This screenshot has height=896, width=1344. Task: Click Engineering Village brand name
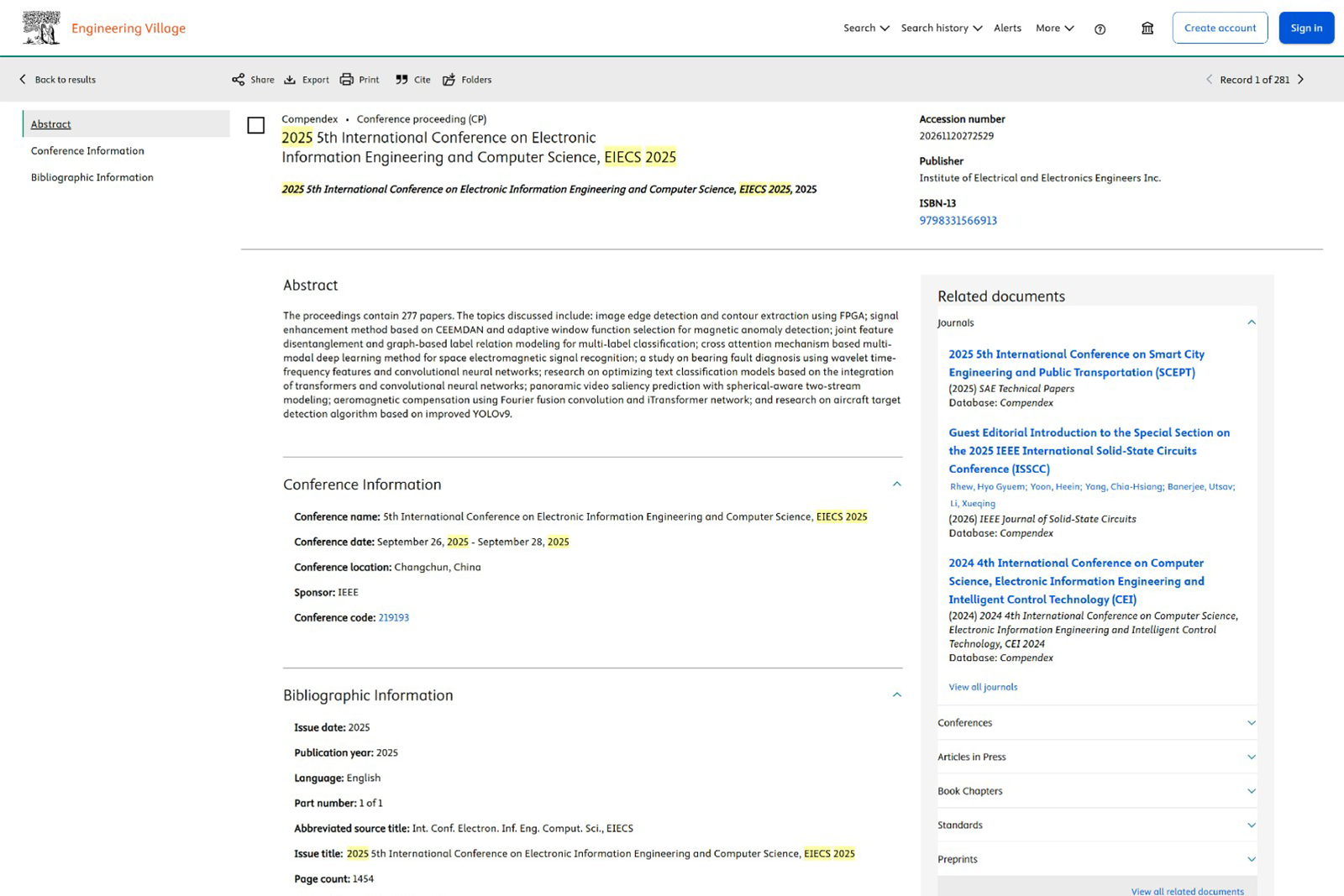pyautogui.click(x=129, y=29)
